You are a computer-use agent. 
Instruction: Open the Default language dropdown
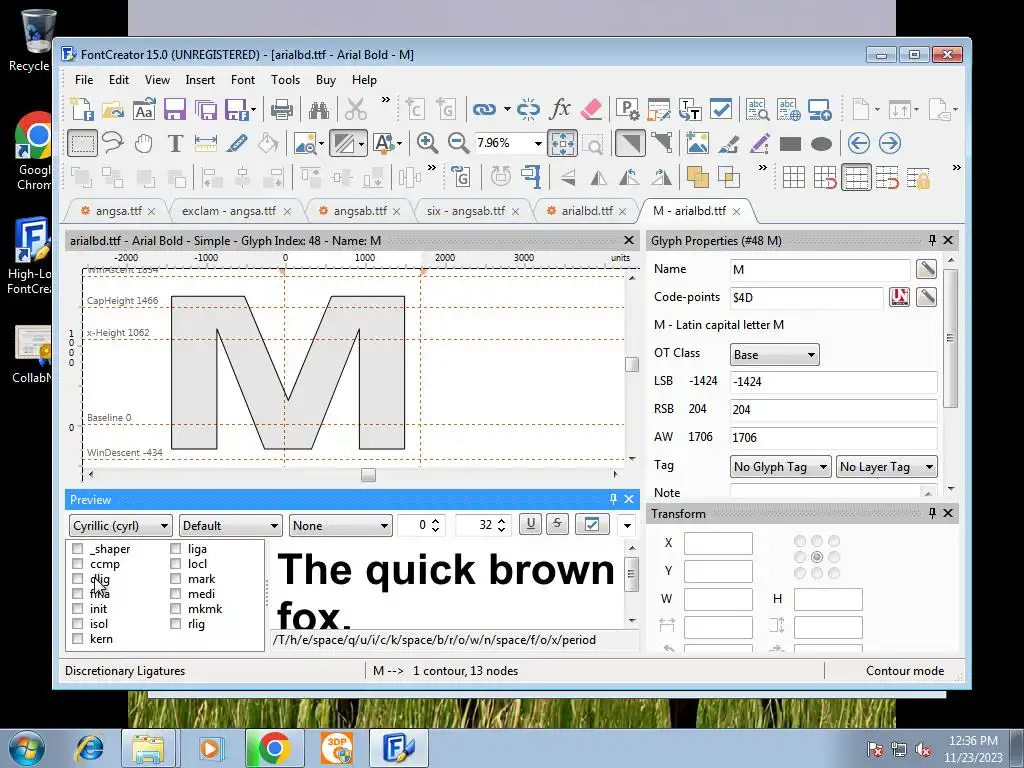pos(231,526)
